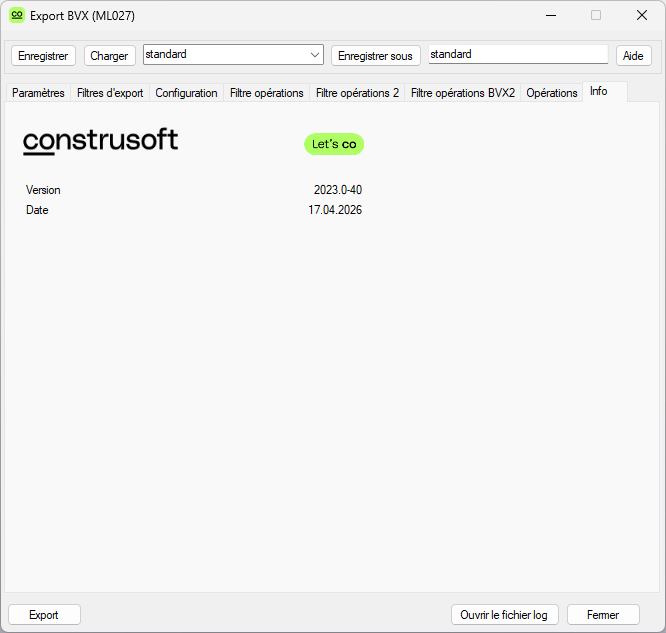Click the Enregistrer button
The width and height of the screenshot is (666, 633).
[43, 56]
